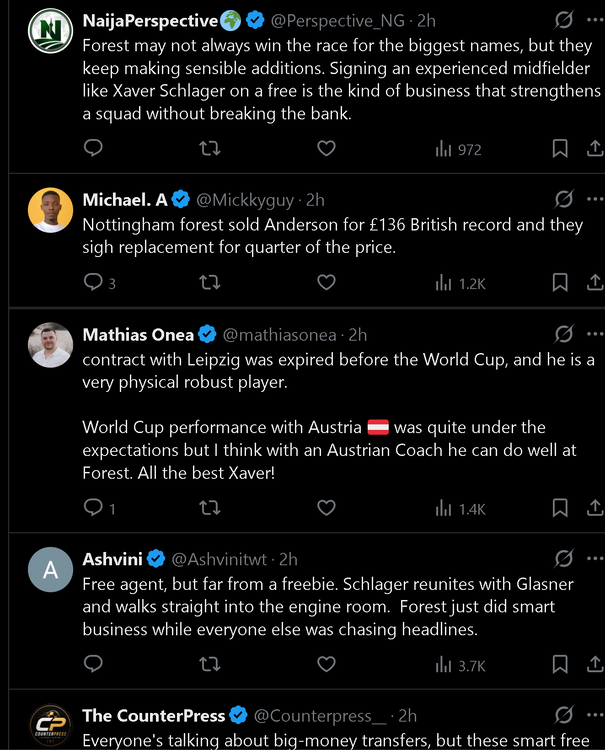Open more options on NaijaPerspective's tweet

coord(595,20)
